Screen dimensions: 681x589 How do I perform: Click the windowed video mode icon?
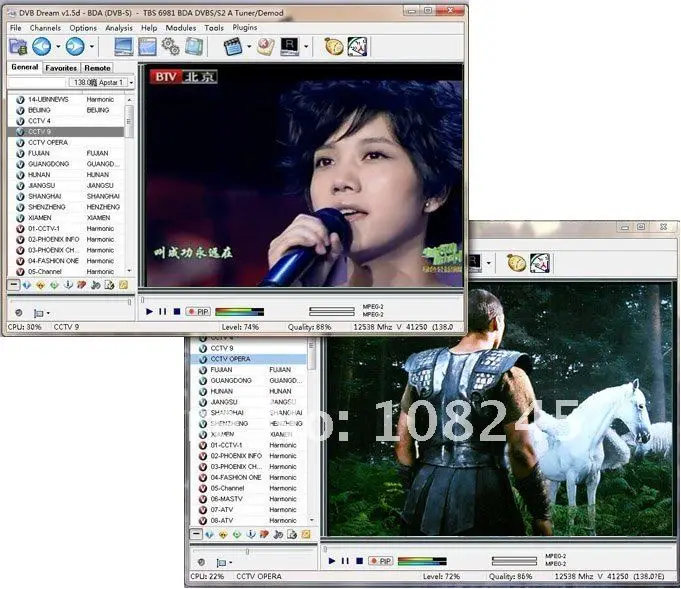pos(147,46)
